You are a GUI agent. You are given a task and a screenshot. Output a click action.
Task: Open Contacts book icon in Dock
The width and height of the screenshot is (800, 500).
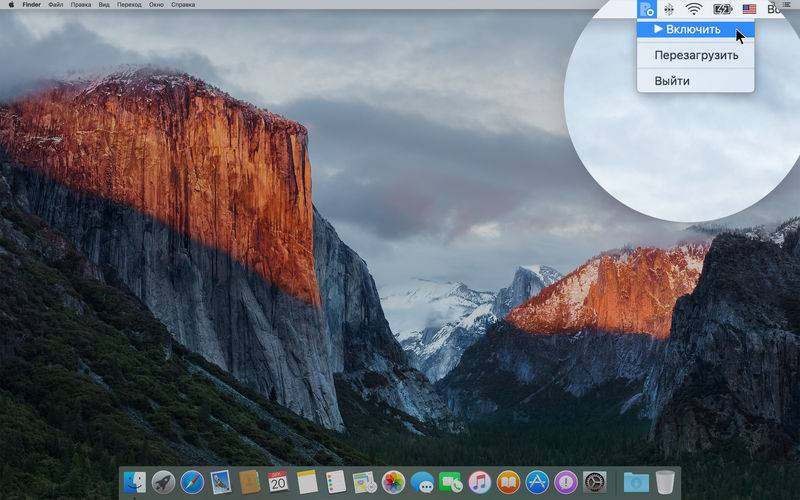pyautogui.click(x=249, y=482)
